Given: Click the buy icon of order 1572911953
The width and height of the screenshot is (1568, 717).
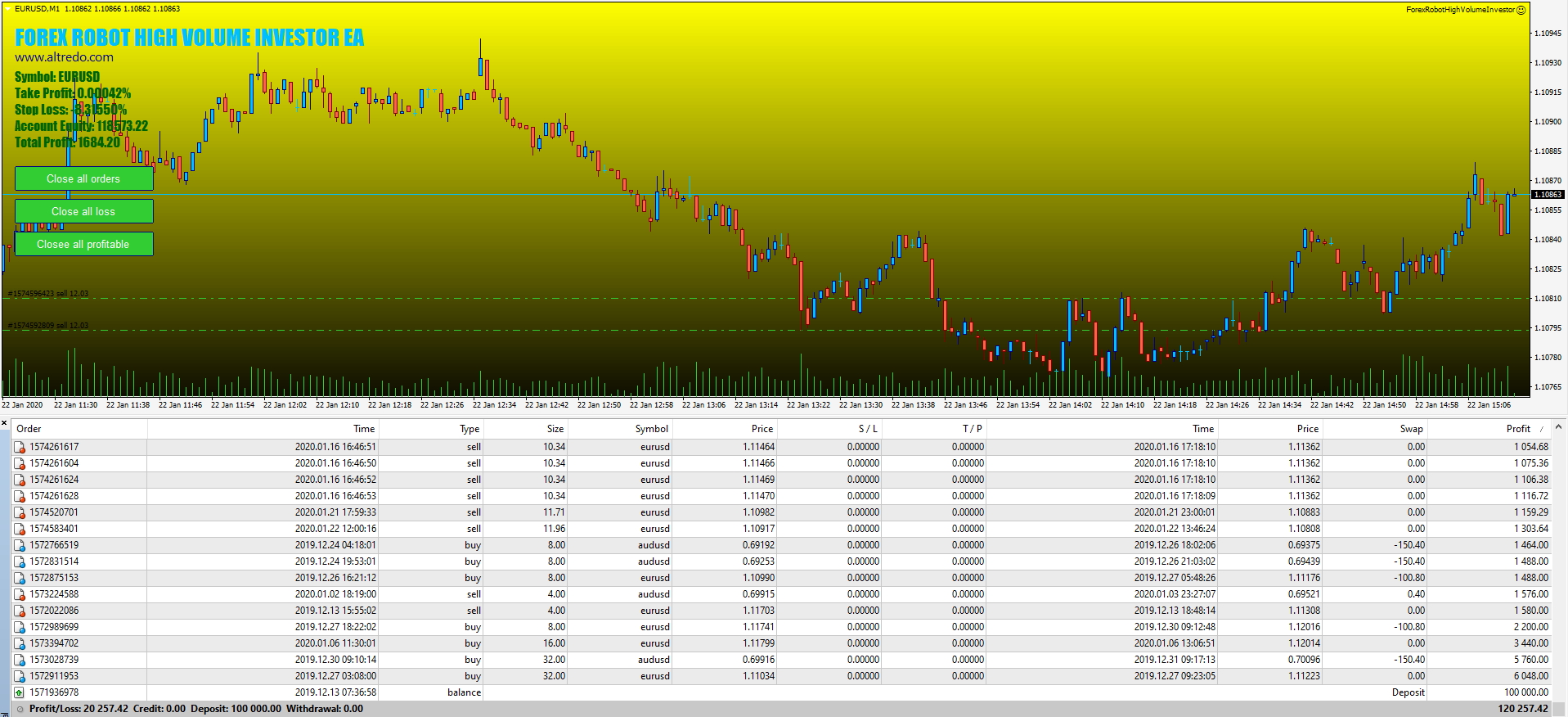Looking at the screenshot, I should click(20, 676).
